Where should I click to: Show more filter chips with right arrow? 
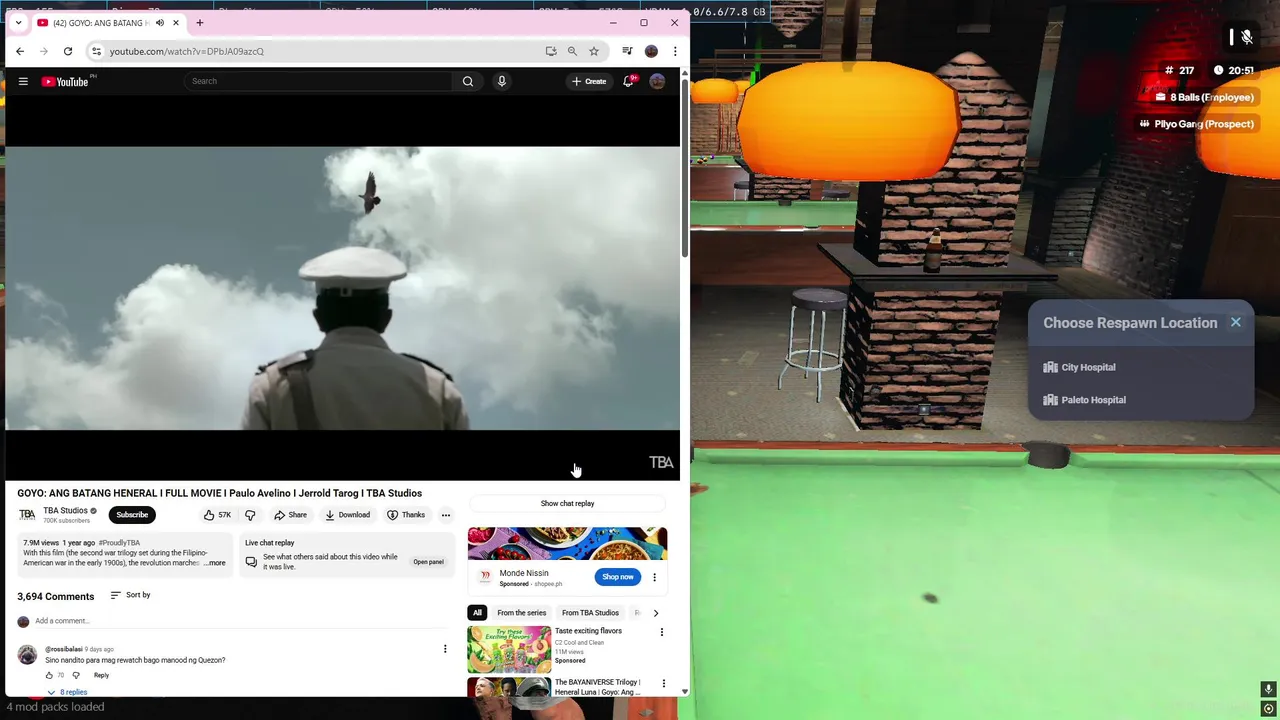click(655, 613)
